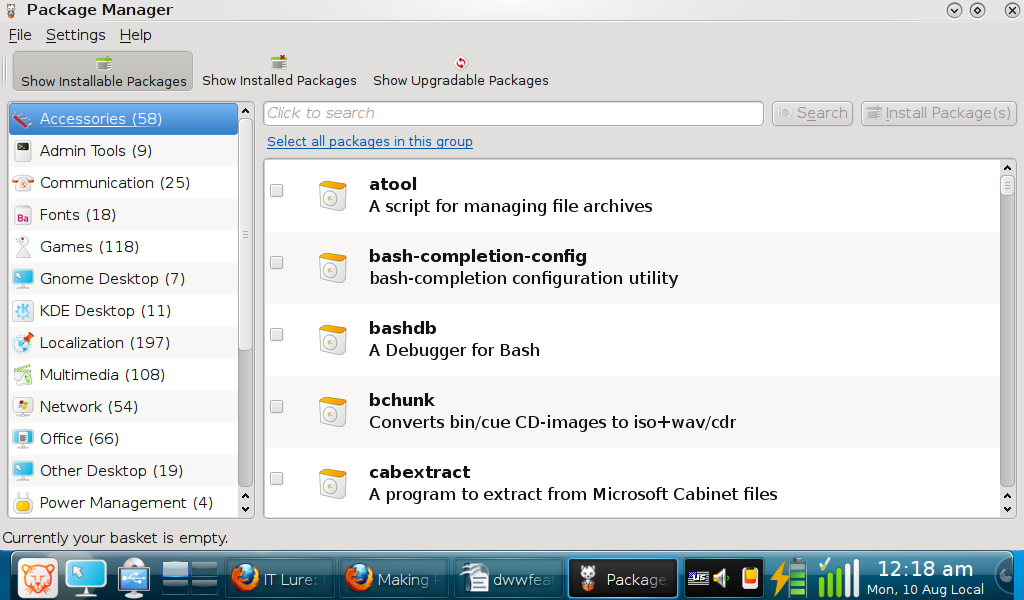Viewport: 1024px width, 600px height.
Task: Open the Settings menu
Action: 75,35
